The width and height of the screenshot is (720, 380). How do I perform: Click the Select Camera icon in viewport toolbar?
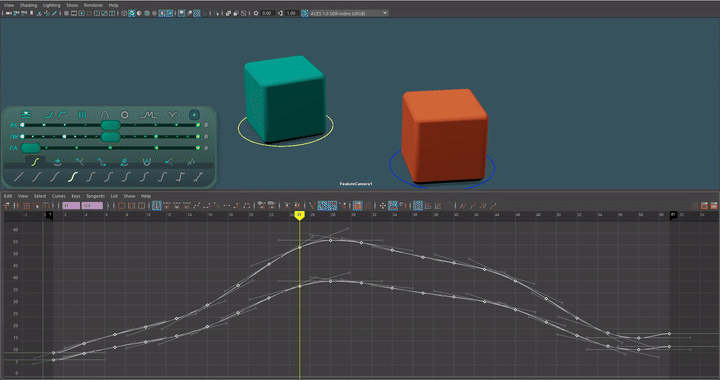9,13
